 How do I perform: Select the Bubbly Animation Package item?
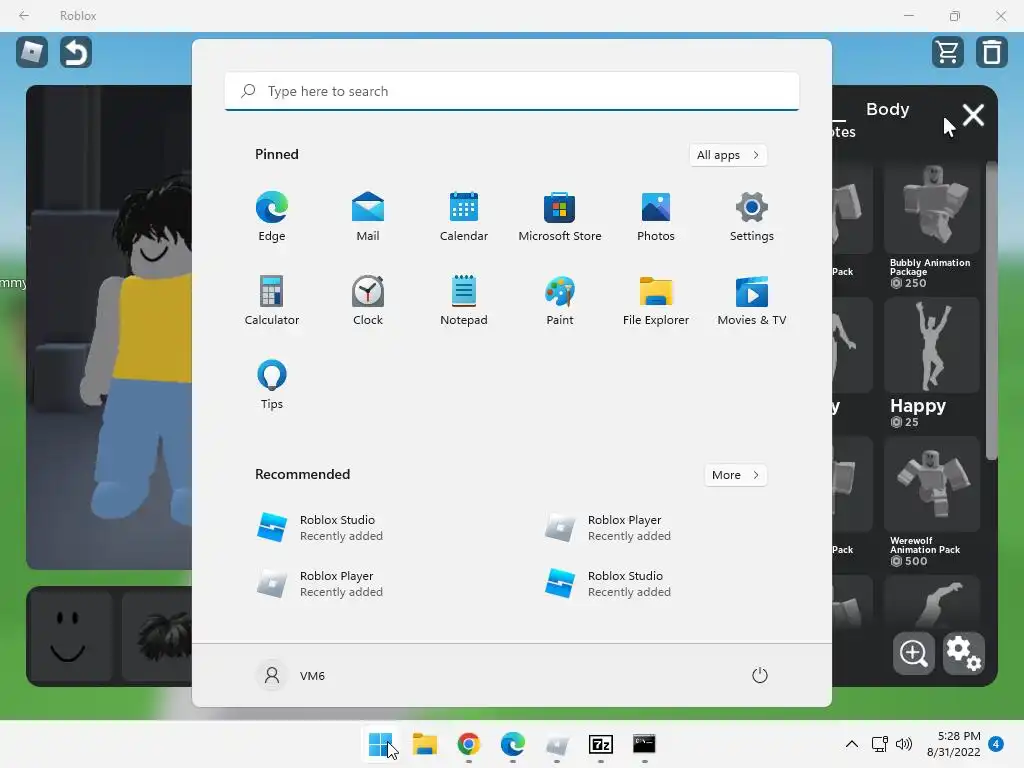pyautogui.click(x=932, y=226)
